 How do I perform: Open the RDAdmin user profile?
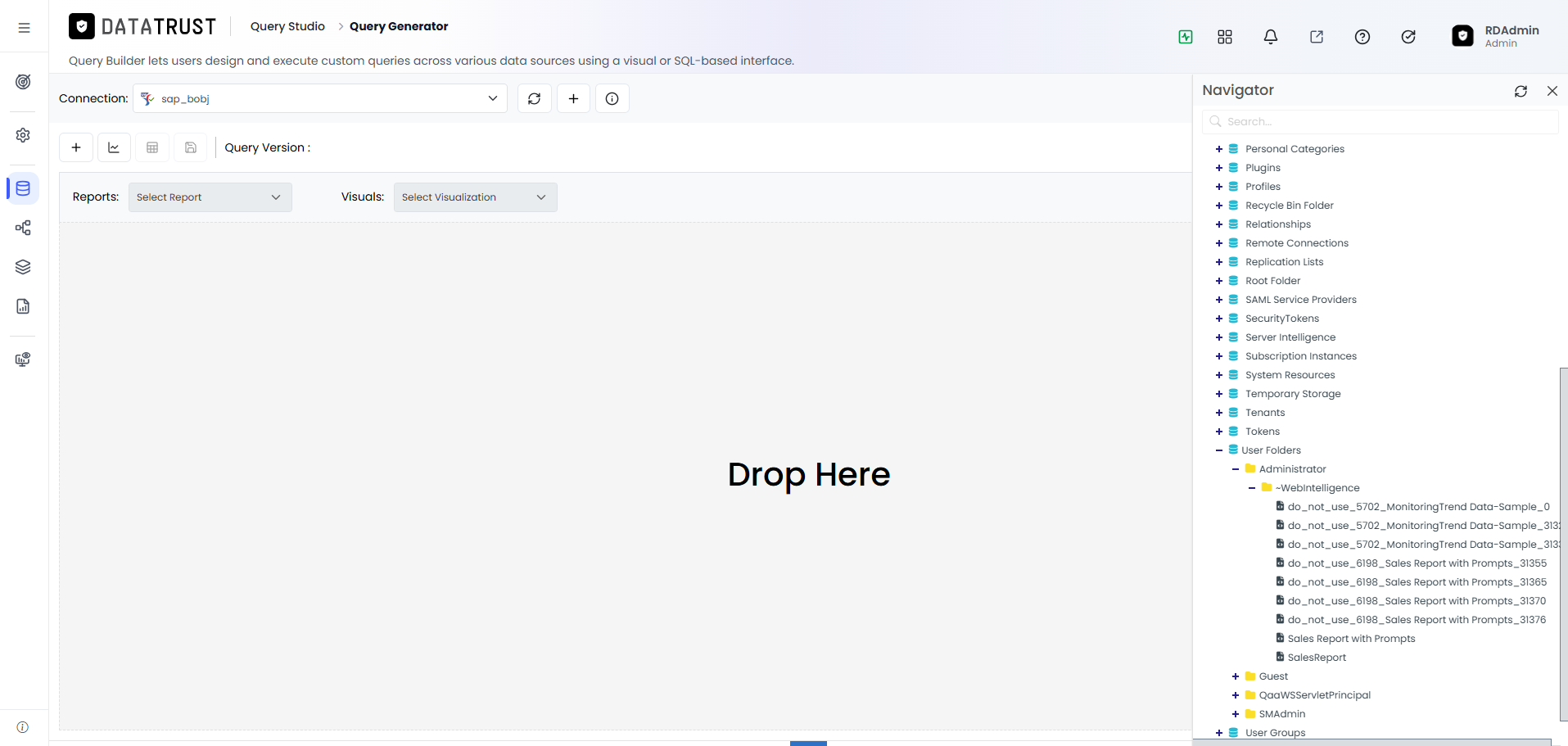pos(1496,36)
